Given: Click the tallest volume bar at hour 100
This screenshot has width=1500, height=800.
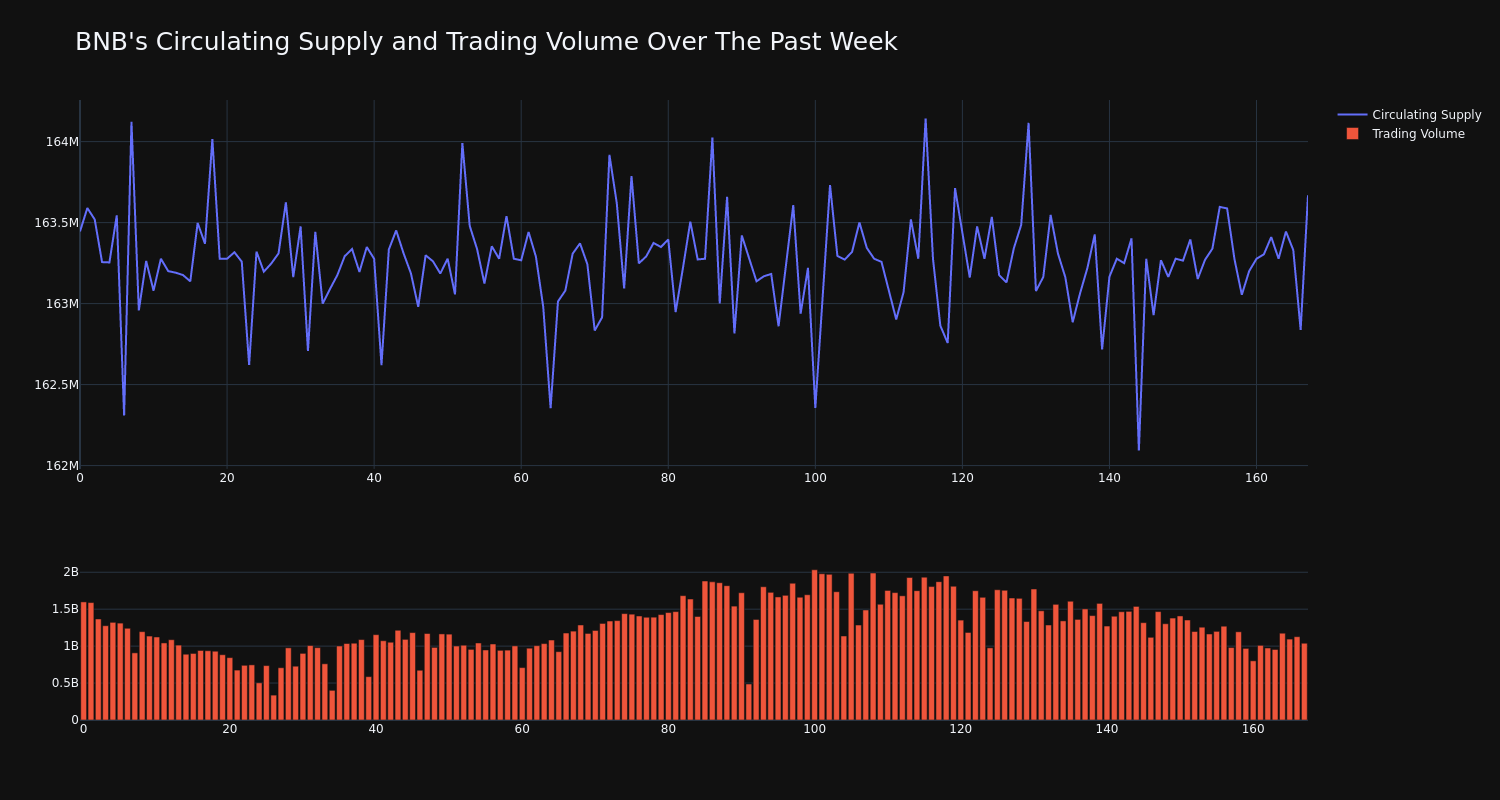Looking at the screenshot, I should point(815,645).
